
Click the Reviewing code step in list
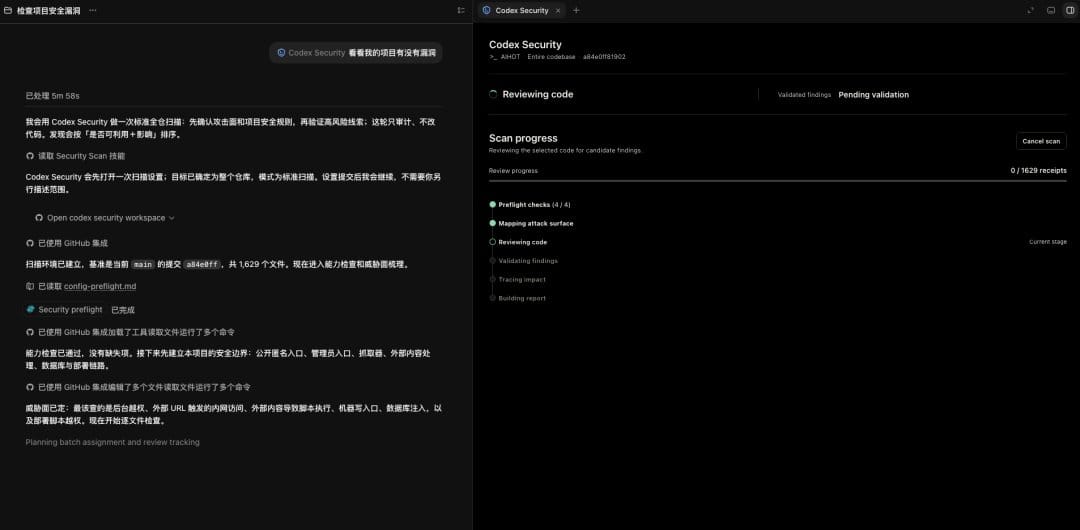coord(523,242)
